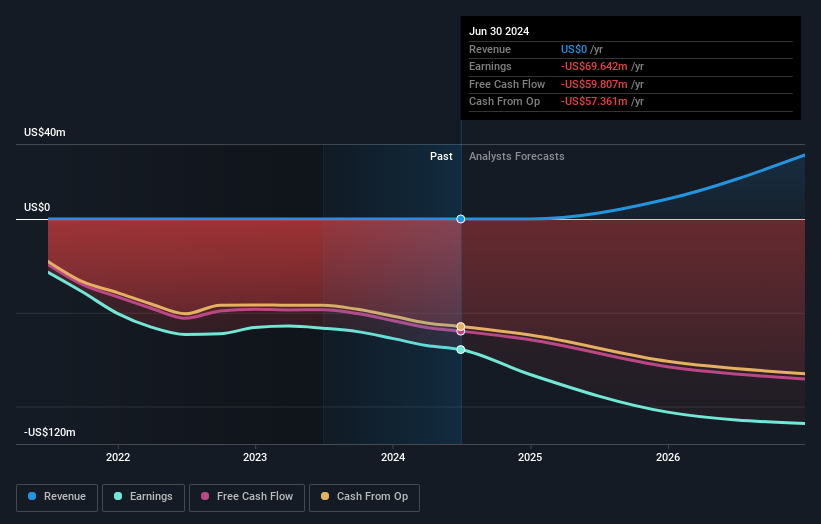
Task: Click the teal Earnings data point marker
Action: click(x=461, y=350)
